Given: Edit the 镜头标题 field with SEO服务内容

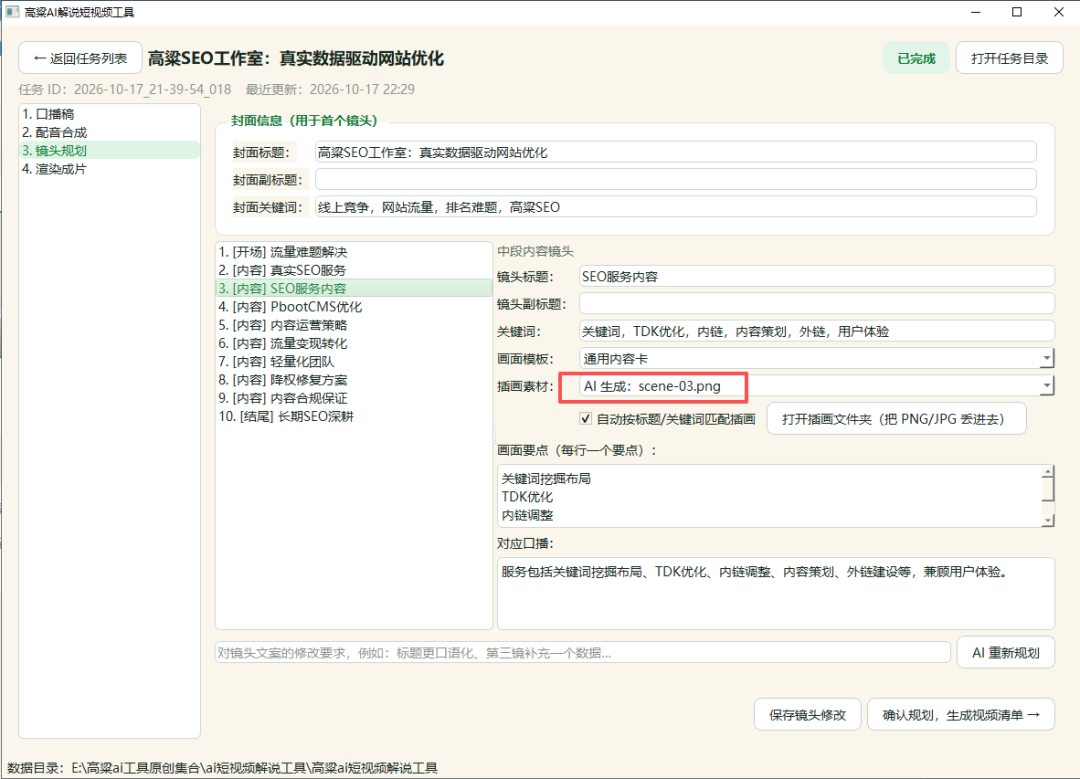Looking at the screenshot, I should (817, 276).
